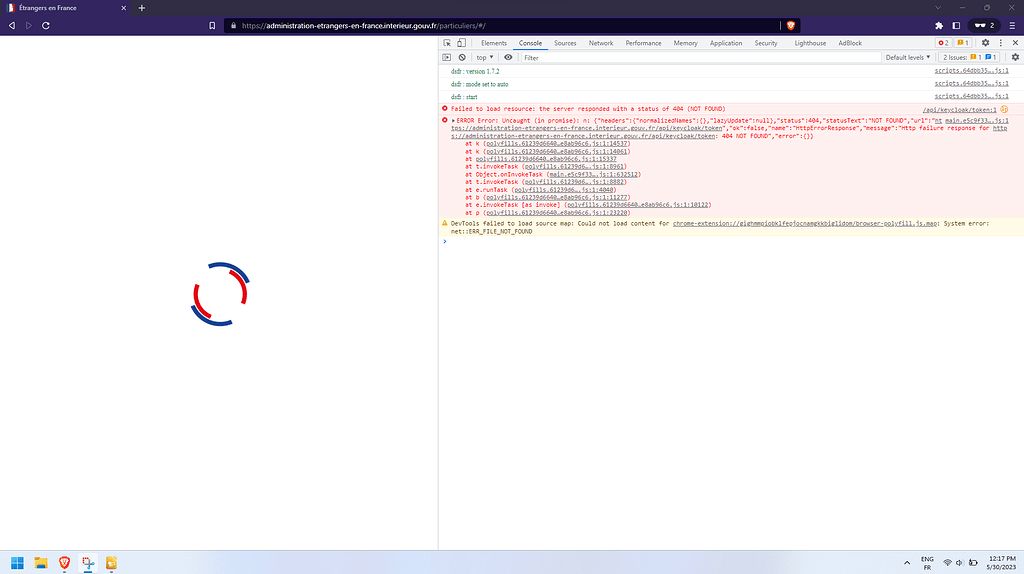Activate the inspect element picker in DevTools

coord(448,43)
